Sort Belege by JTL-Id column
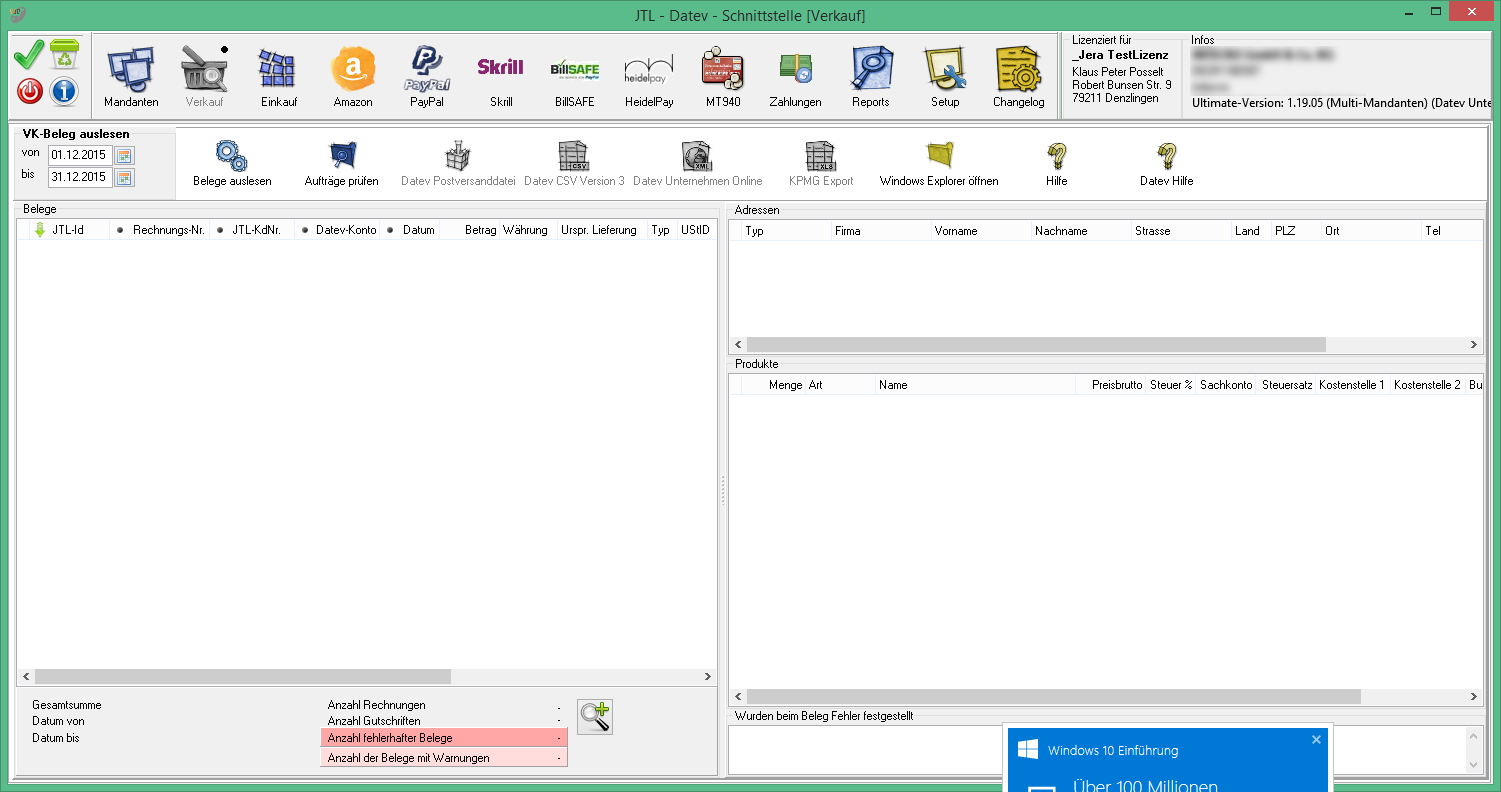 [67, 230]
